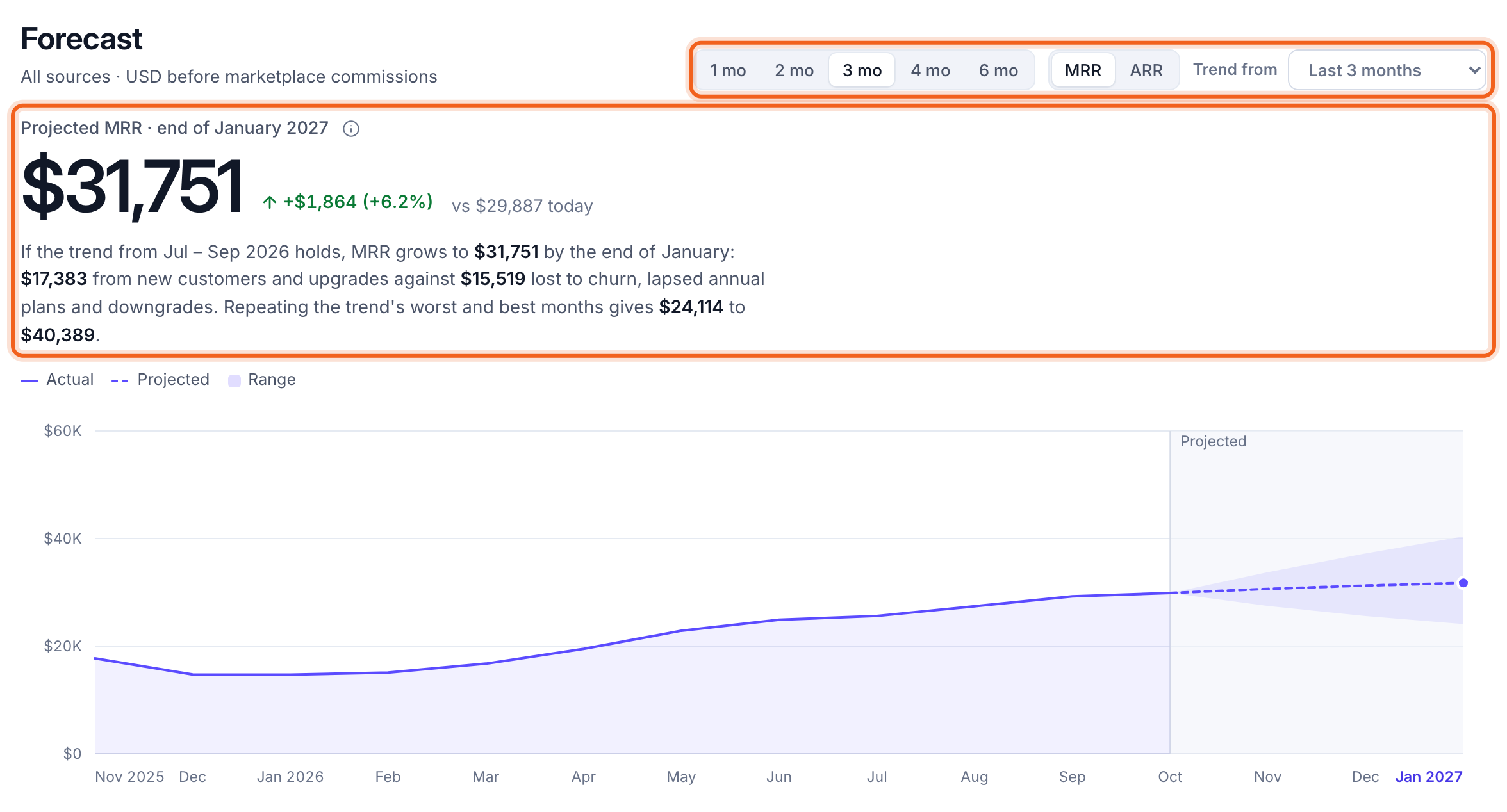Click the Sep label on x-axis

[1072, 777]
